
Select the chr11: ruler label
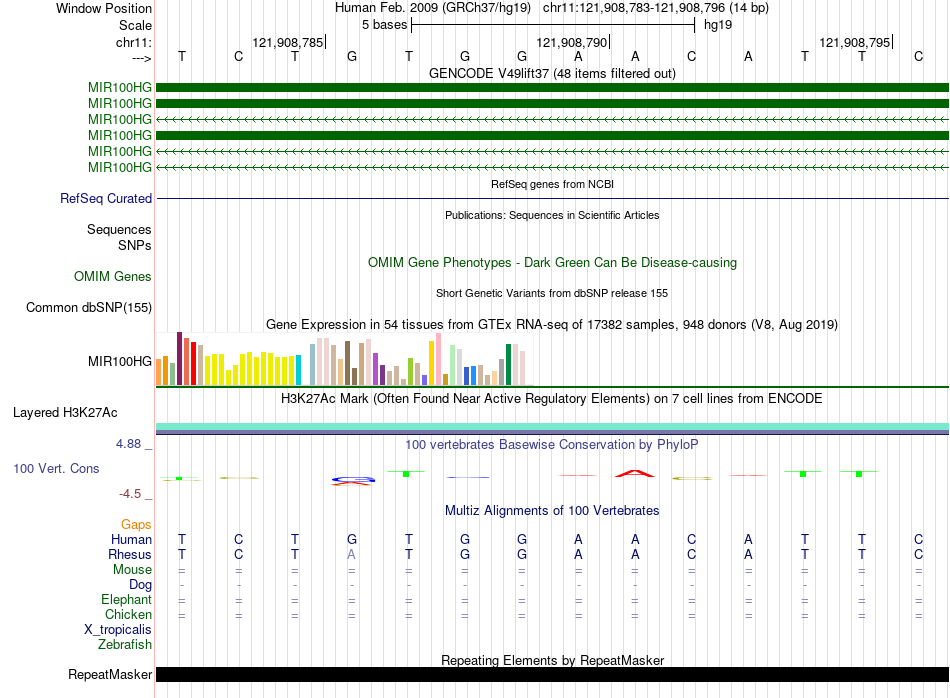[134, 42]
